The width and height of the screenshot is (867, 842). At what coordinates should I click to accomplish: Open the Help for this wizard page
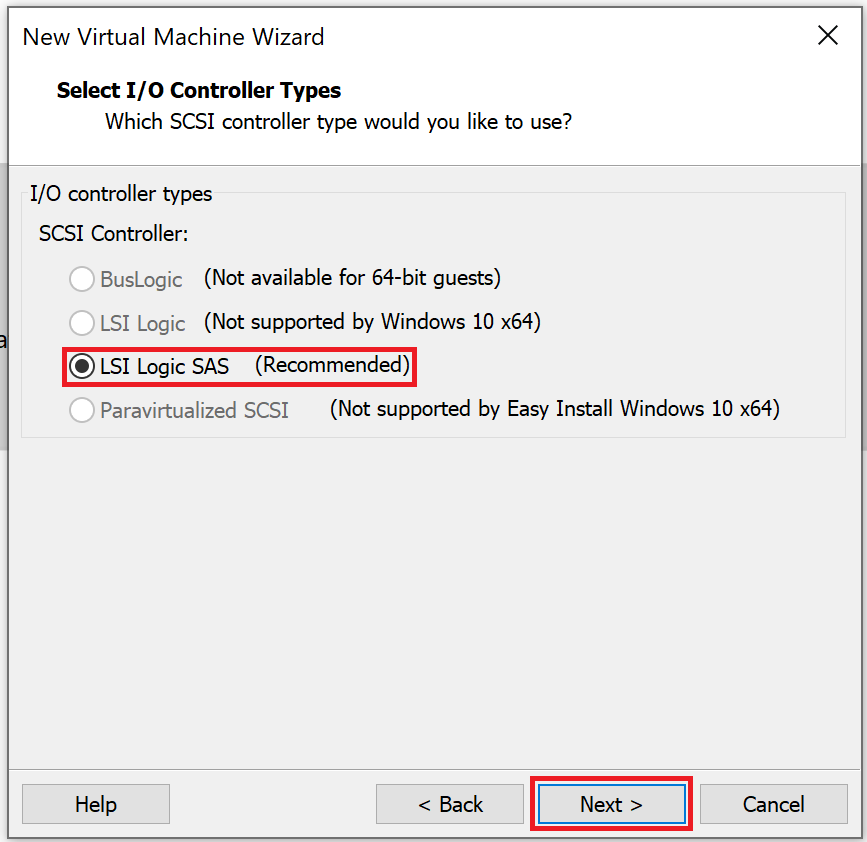95,804
